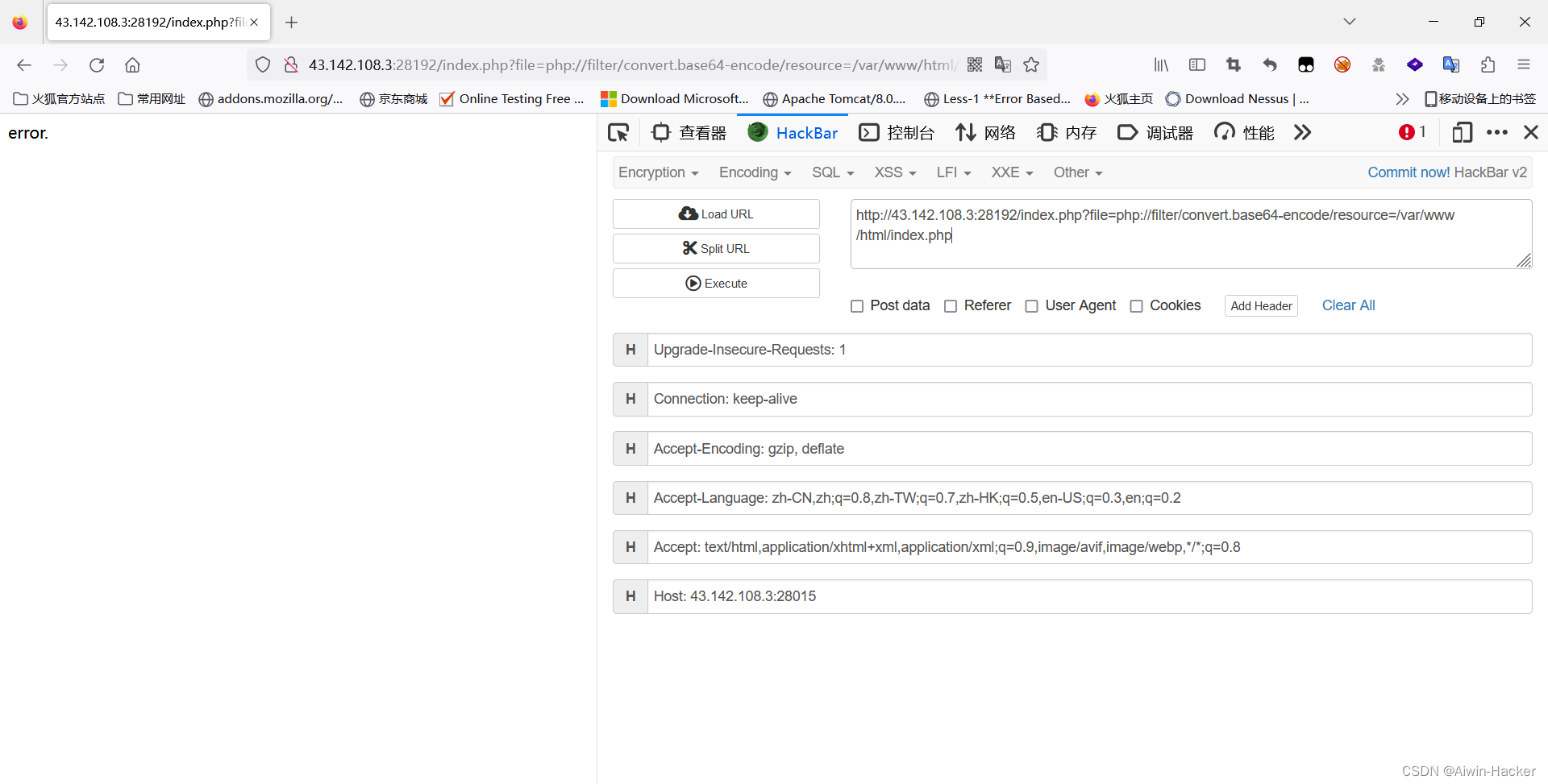This screenshot has width=1548, height=784.
Task: Bookmark this page with the star icon
Action: [1031, 65]
